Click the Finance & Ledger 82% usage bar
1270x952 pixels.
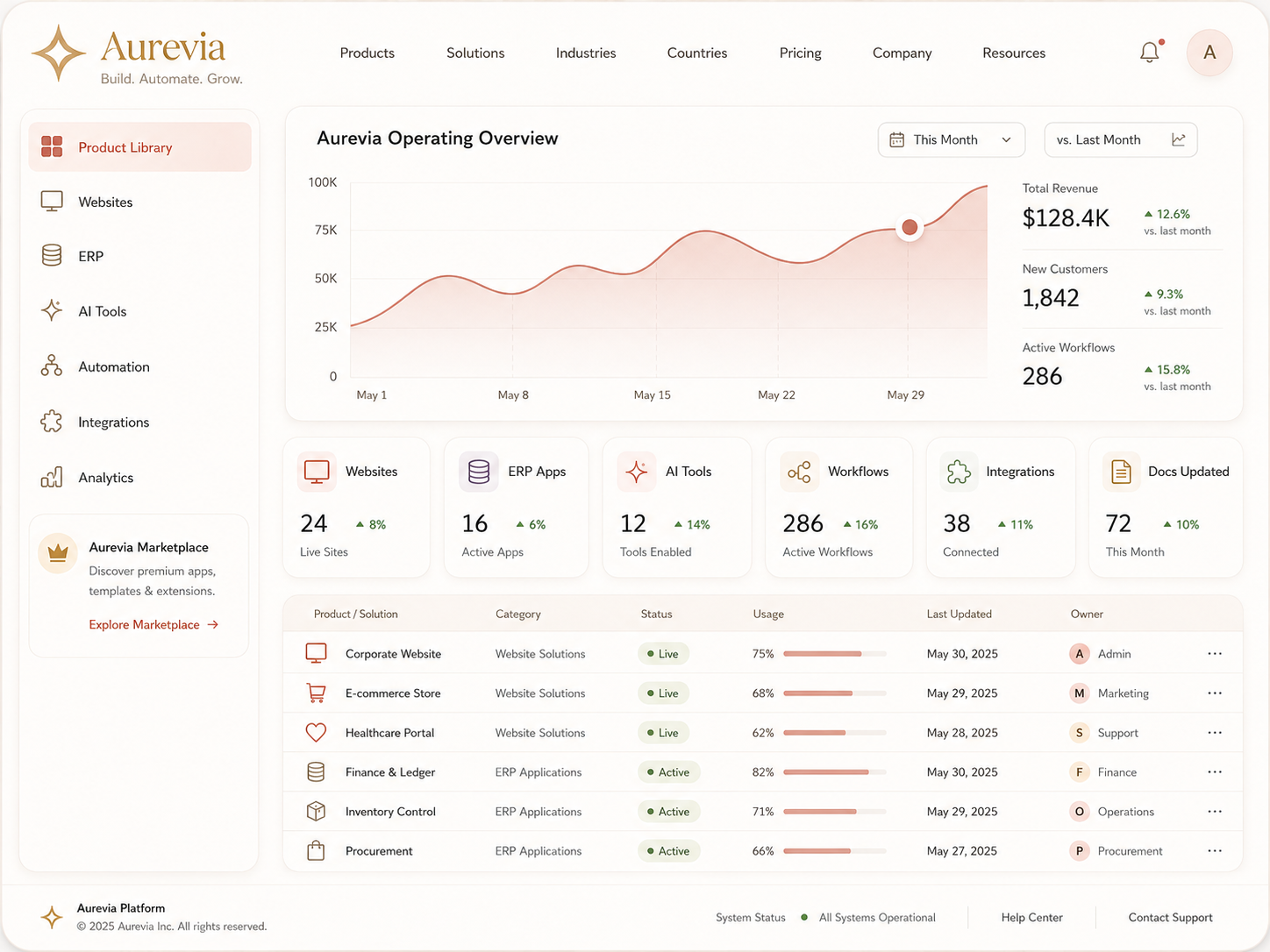point(835,771)
